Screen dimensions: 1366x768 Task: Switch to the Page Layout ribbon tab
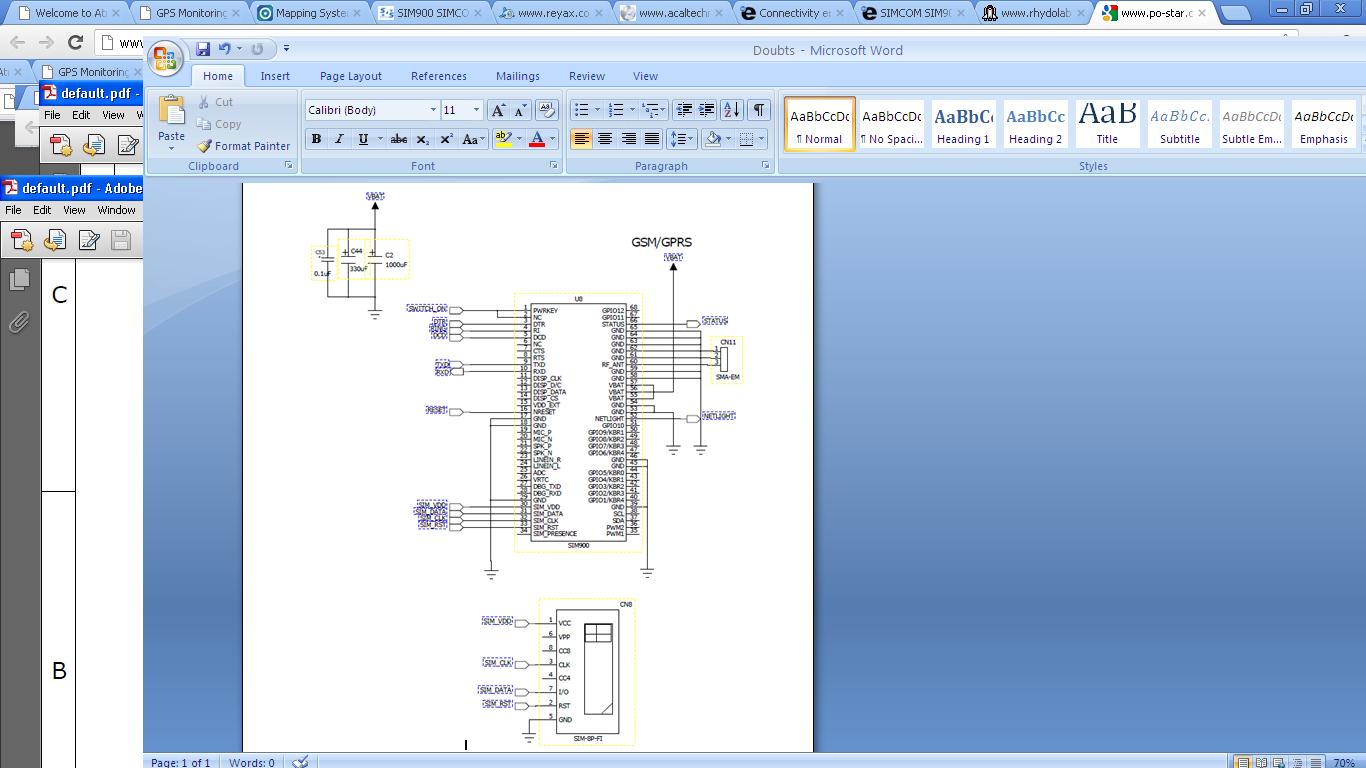350,76
